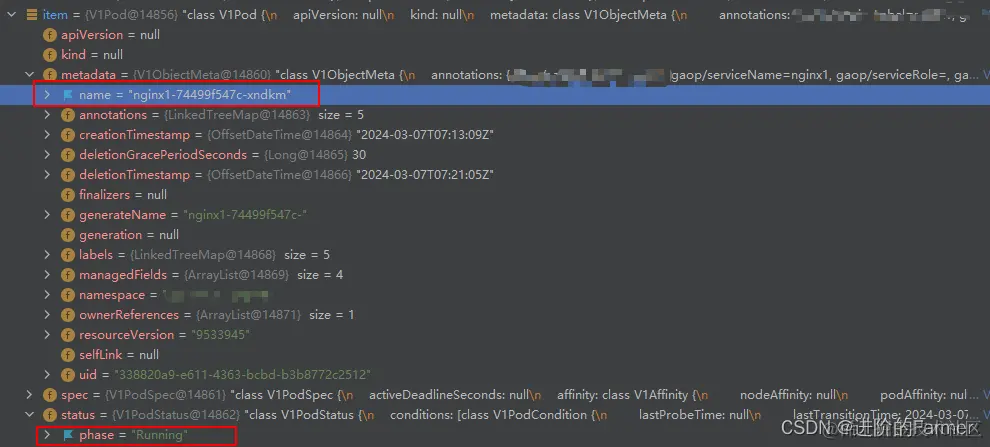
Task: Expand the resourceVersion arrow
Action: pos(47,335)
